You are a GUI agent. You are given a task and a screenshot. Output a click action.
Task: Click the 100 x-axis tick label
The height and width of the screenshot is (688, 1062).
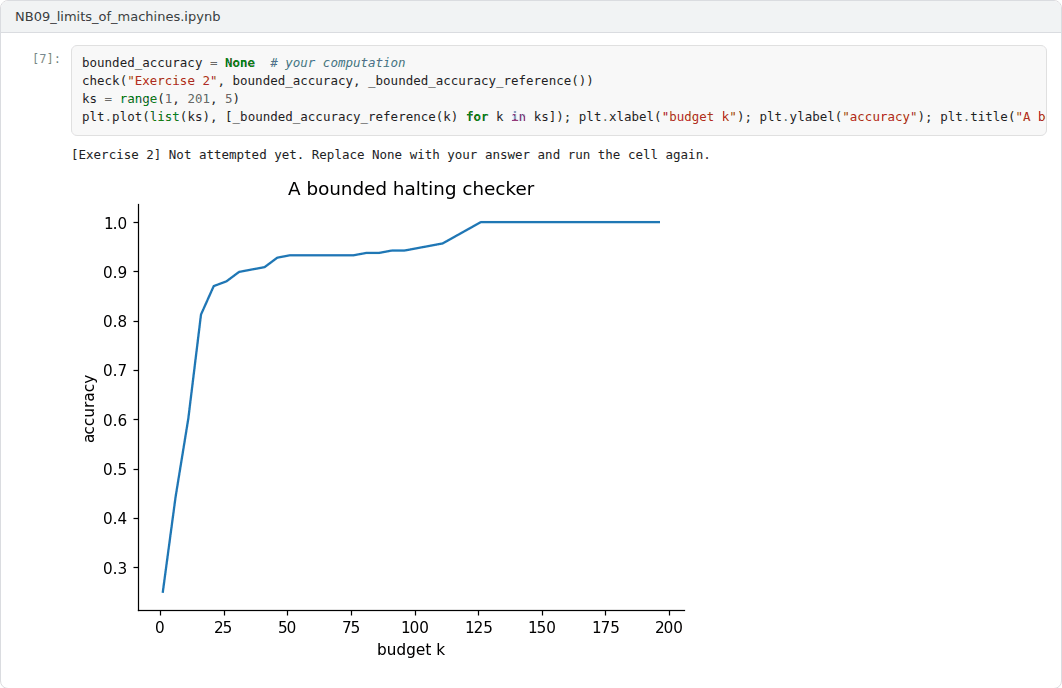[415, 628]
